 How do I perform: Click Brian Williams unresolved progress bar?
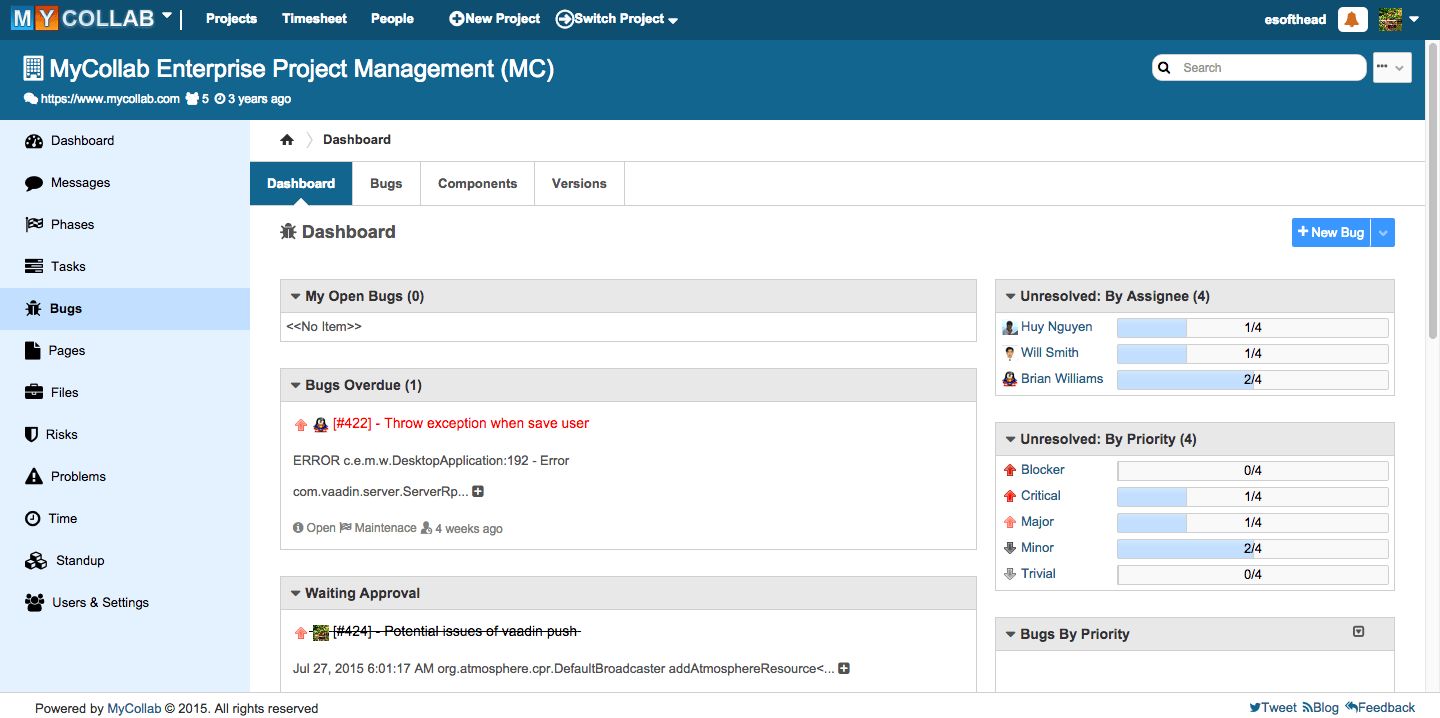[x=1253, y=379]
